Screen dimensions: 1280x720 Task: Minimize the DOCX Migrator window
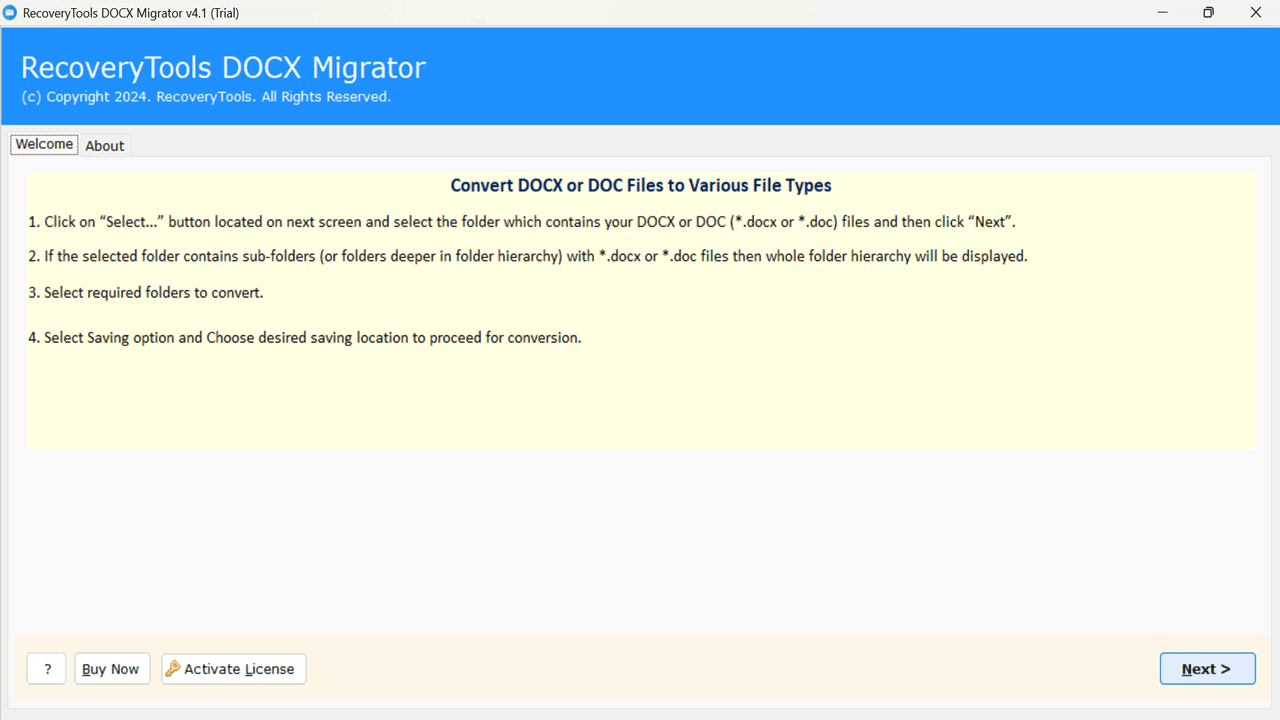coord(1163,13)
